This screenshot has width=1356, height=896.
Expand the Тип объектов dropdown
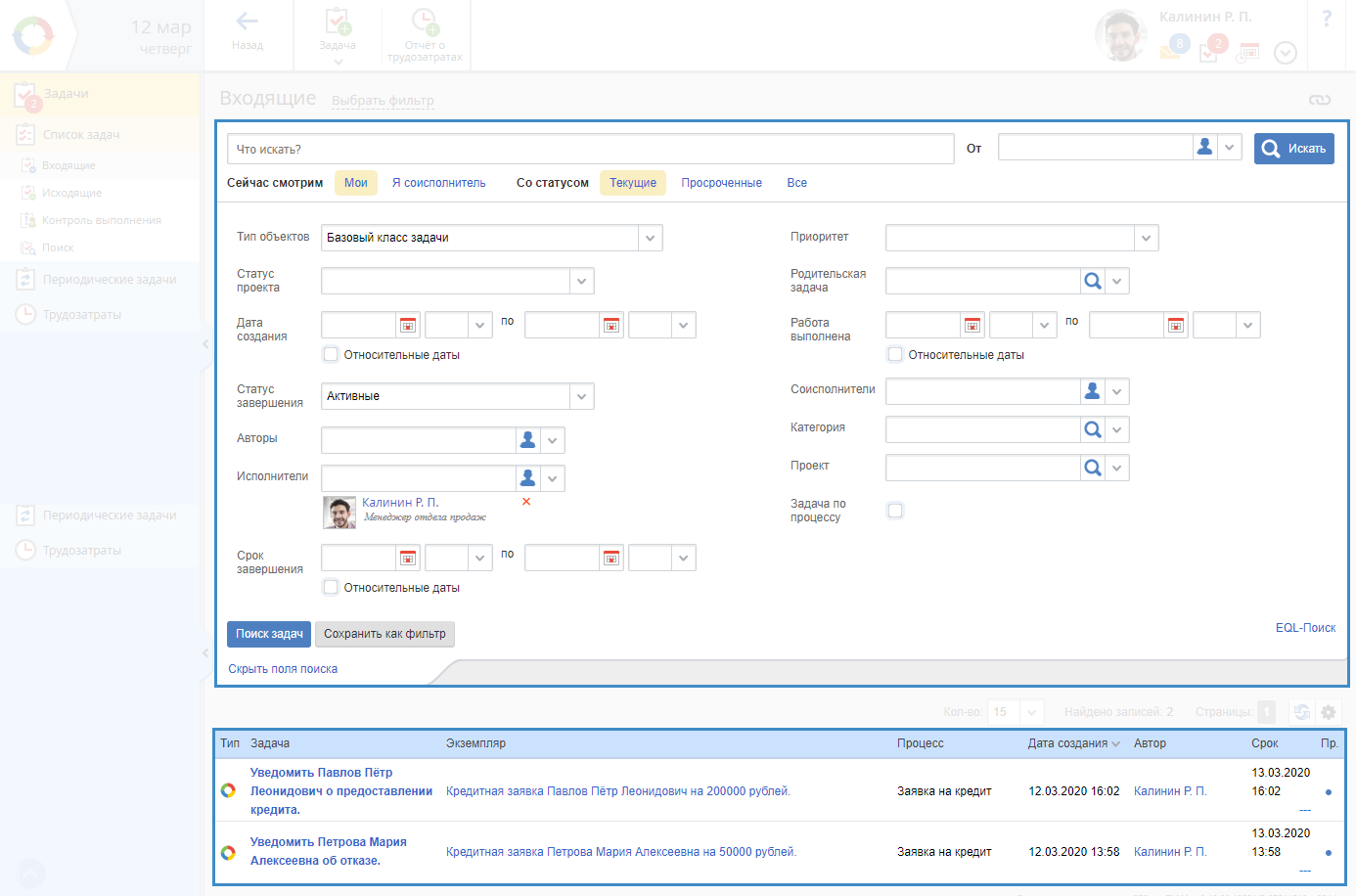651,238
